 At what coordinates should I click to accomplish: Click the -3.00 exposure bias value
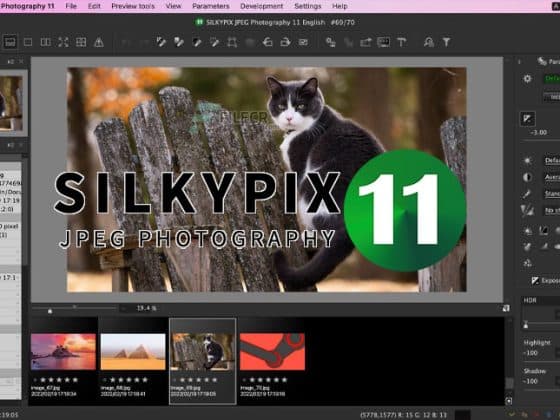(x=539, y=132)
